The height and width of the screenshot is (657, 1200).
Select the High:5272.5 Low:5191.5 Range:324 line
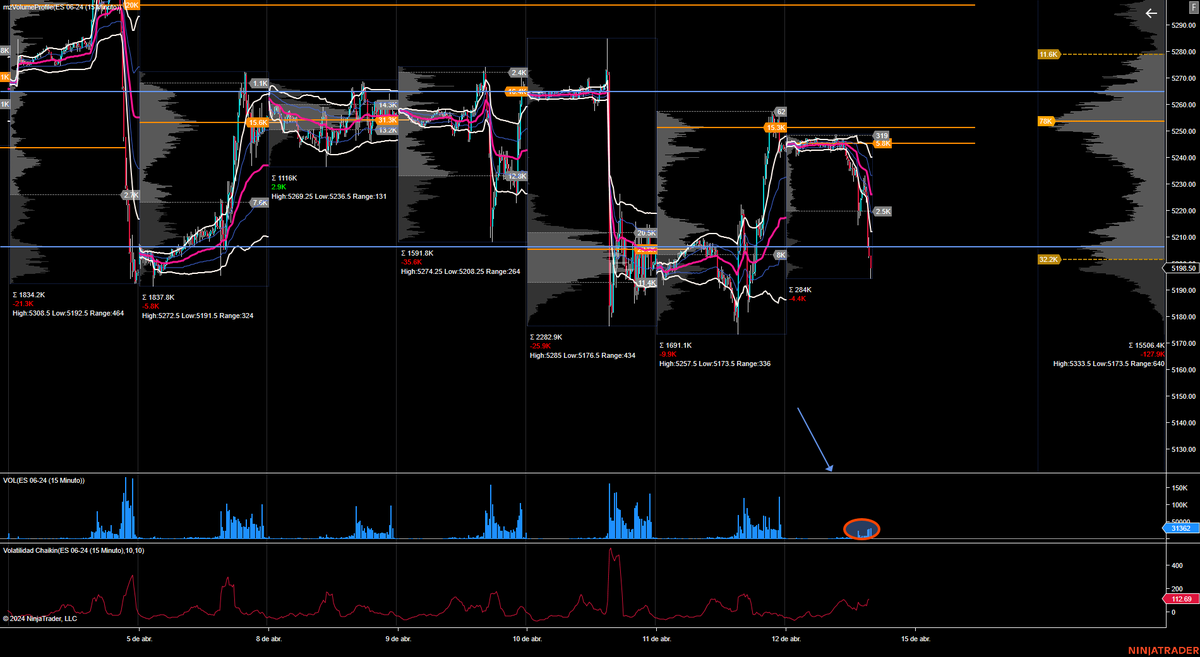pos(198,315)
